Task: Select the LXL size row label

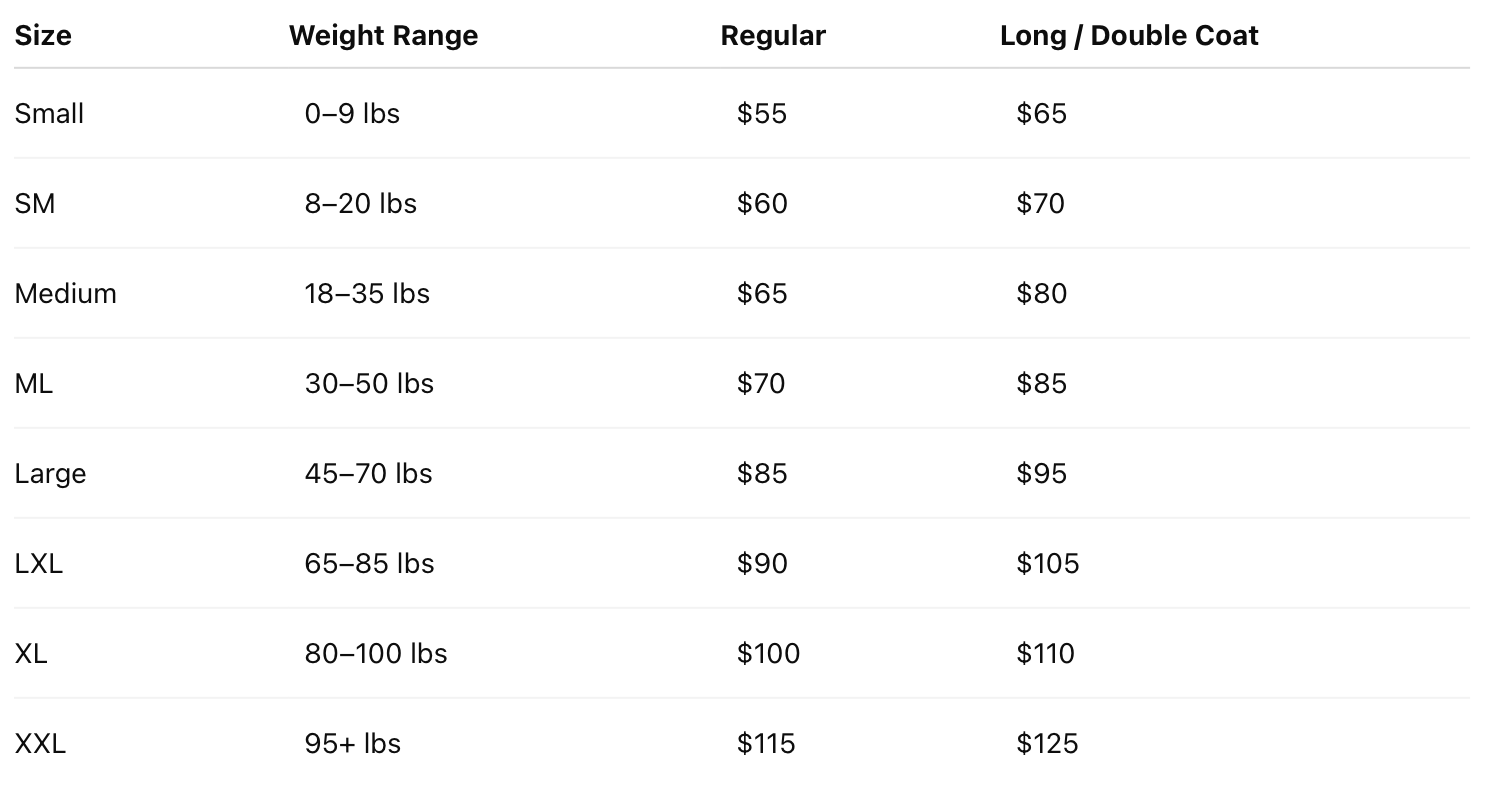Action: click(x=39, y=564)
